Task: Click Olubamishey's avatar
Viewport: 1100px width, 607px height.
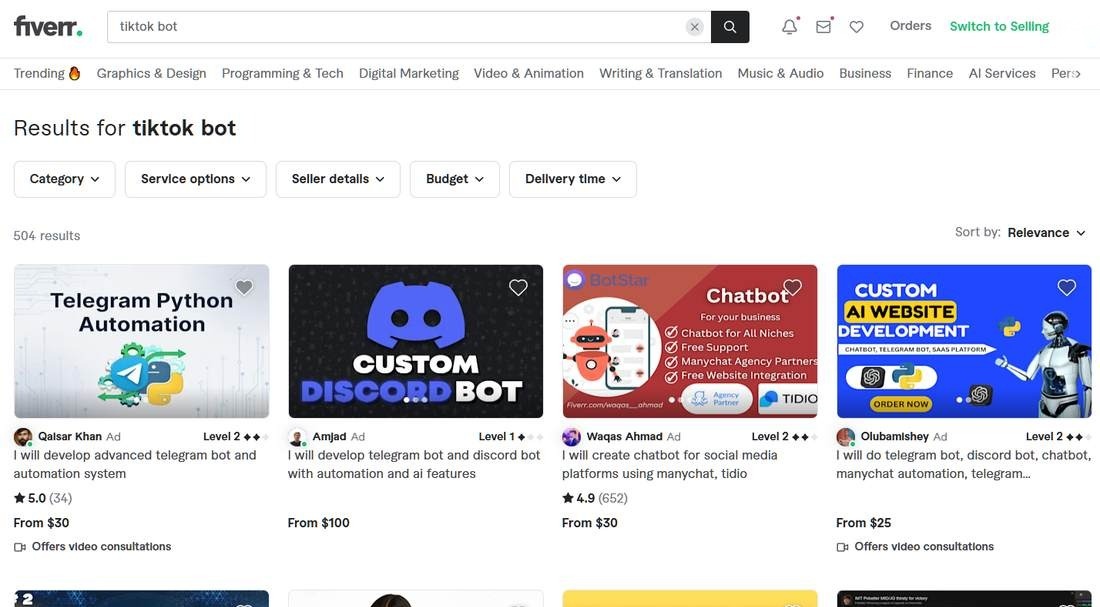Action: [x=845, y=437]
